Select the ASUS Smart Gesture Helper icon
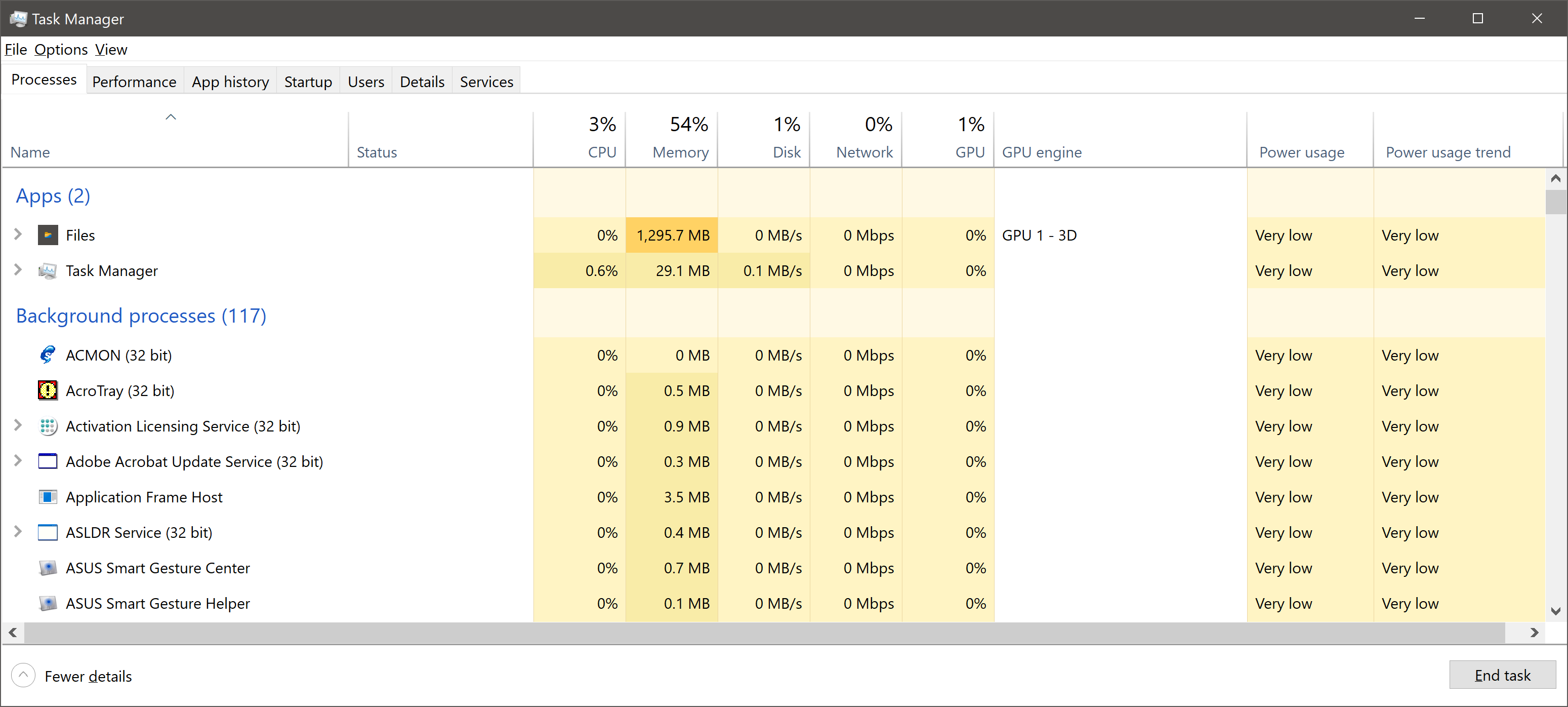This screenshot has height=707, width=1568. [48, 603]
